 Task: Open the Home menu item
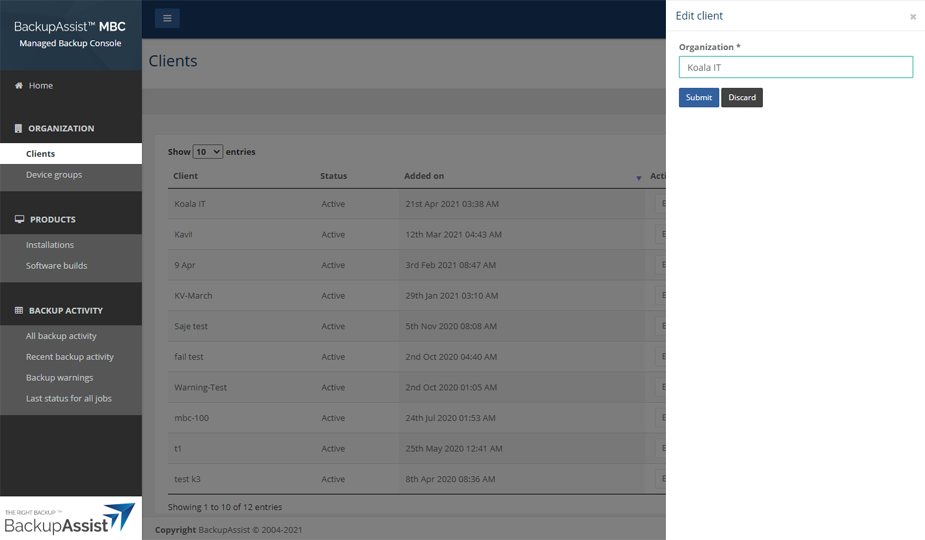[41, 86]
